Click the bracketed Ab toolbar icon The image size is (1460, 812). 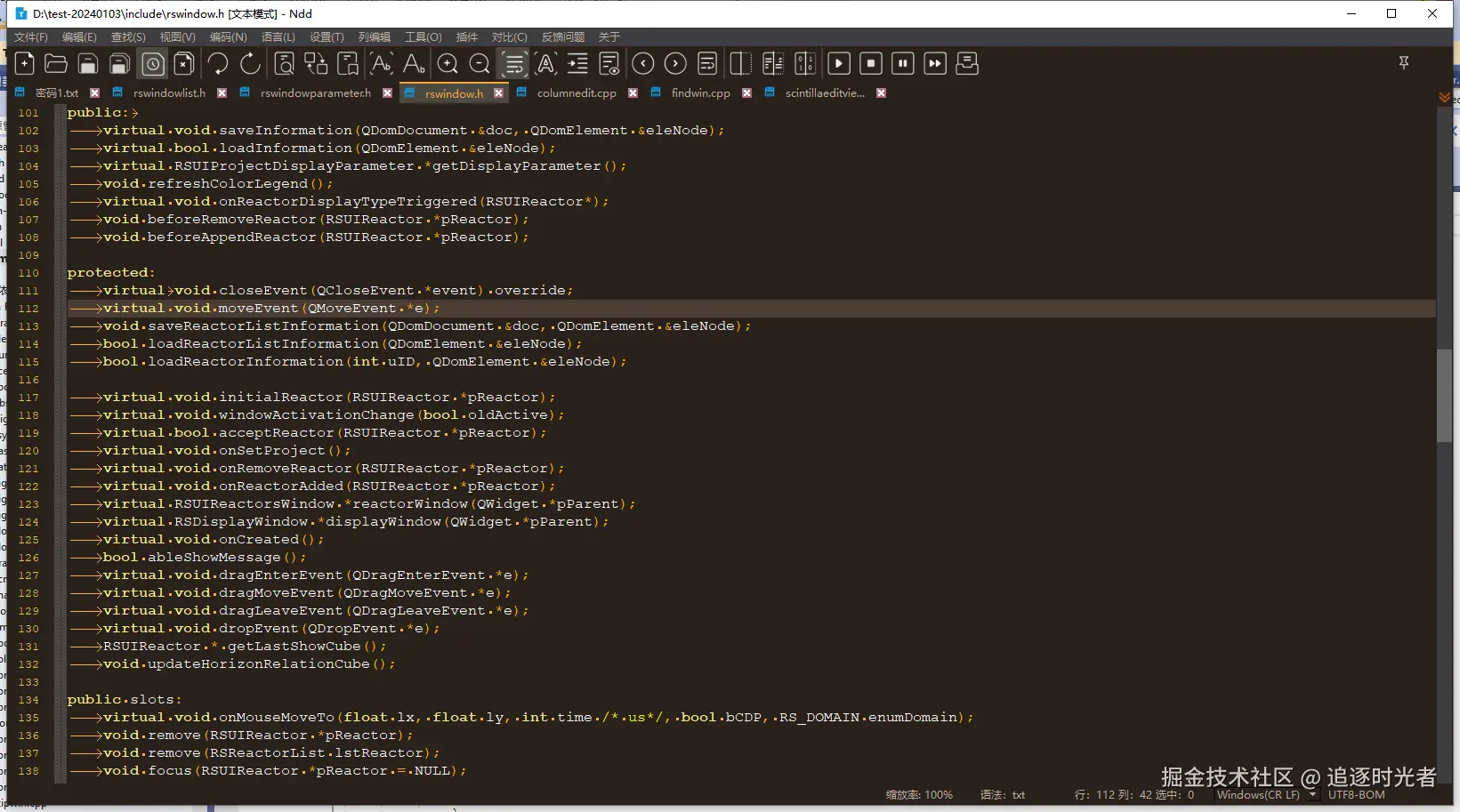coord(381,64)
